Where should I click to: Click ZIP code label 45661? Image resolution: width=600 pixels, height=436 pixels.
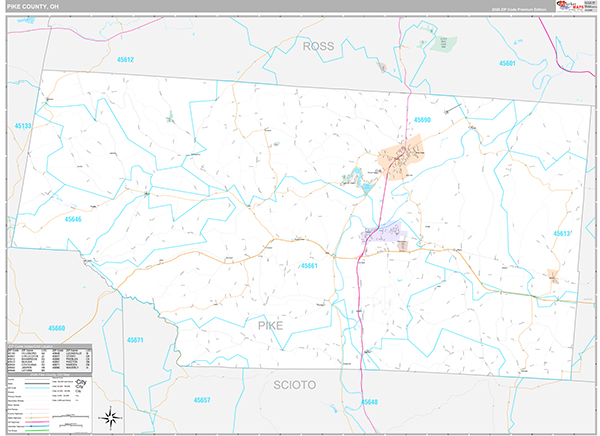click(x=309, y=266)
